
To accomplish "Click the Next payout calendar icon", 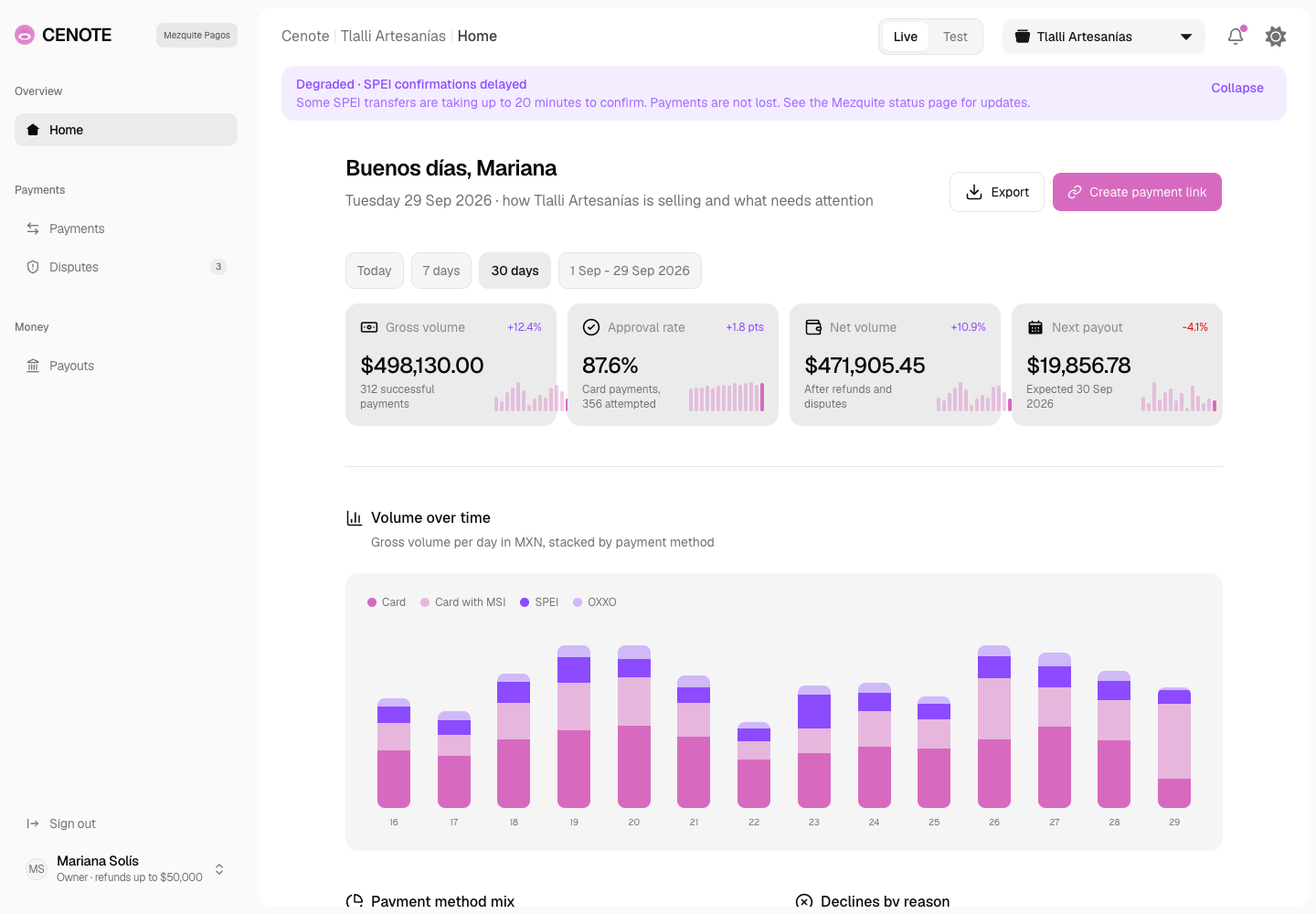I will coord(1035,327).
